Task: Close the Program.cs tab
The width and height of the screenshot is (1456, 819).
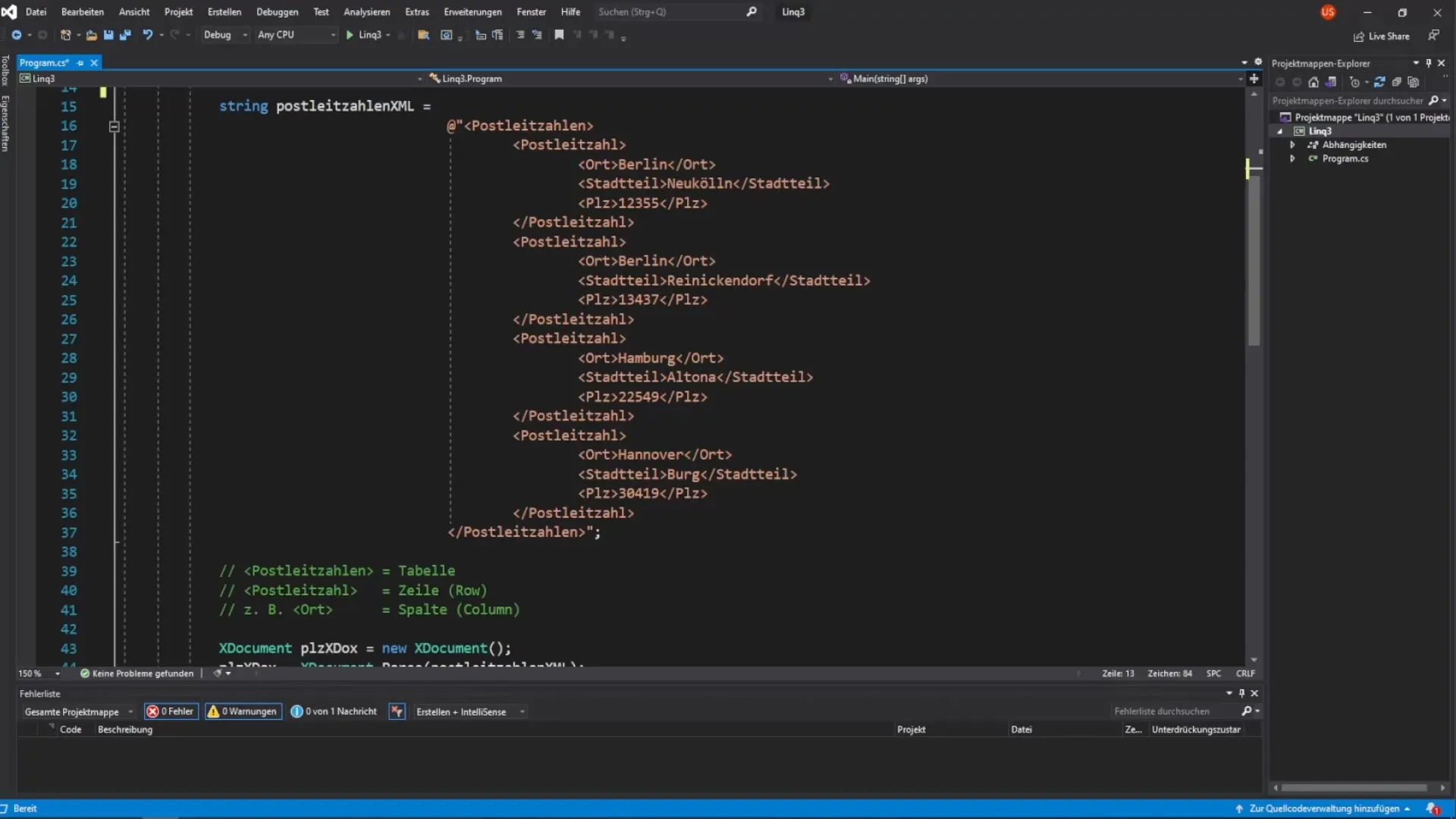Action: [94, 63]
